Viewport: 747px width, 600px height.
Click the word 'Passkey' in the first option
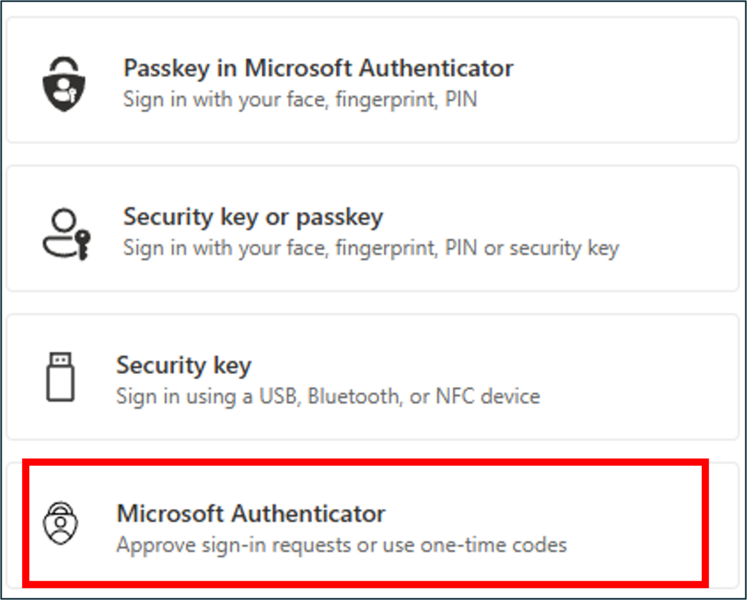[164, 68]
